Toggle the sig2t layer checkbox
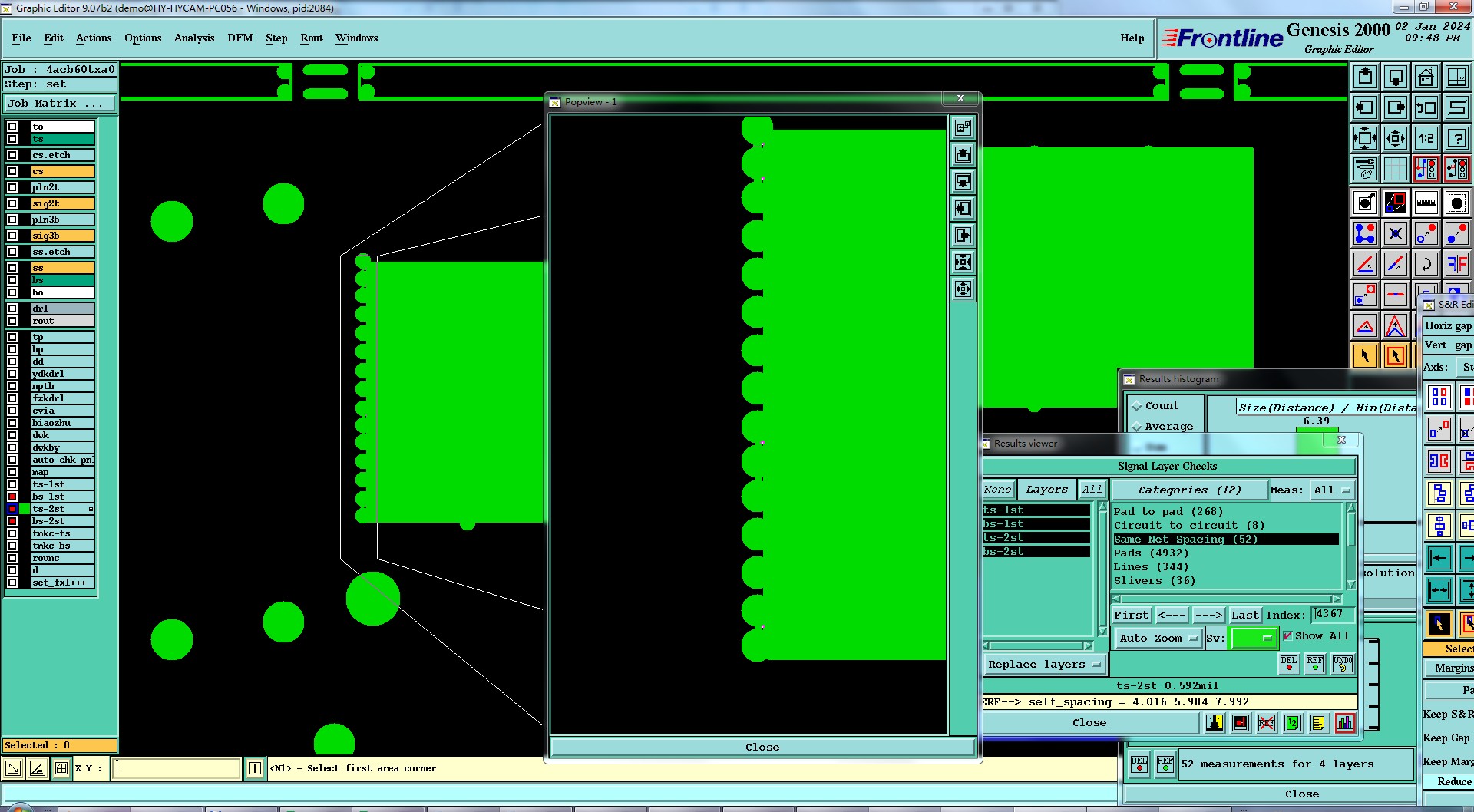Image resolution: width=1474 pixels, height=812 pixels. 12,203
